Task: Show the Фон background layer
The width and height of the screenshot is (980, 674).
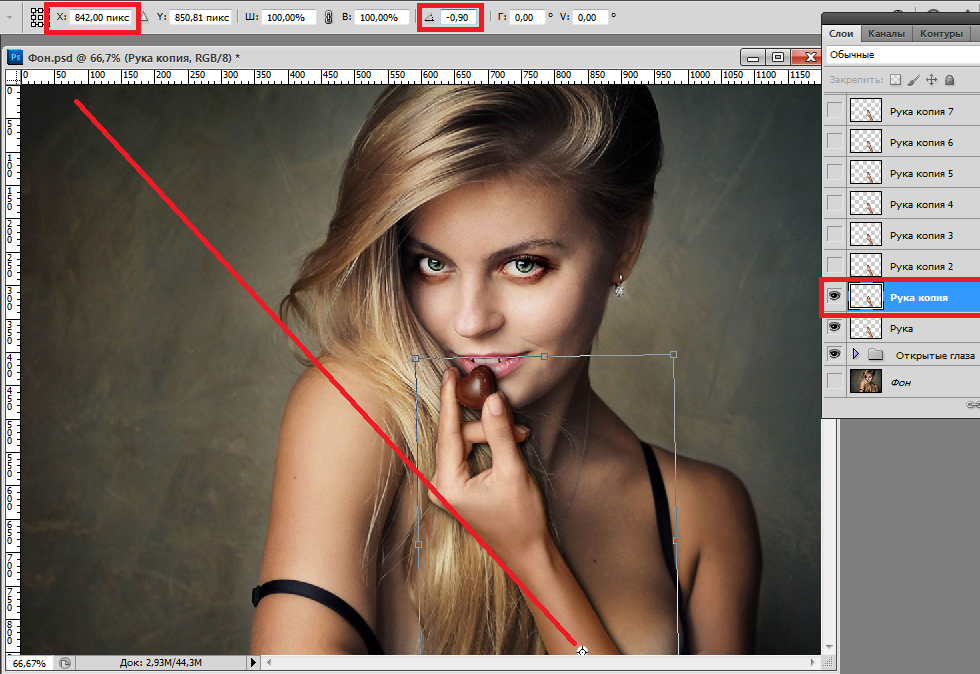Action: 834,381
